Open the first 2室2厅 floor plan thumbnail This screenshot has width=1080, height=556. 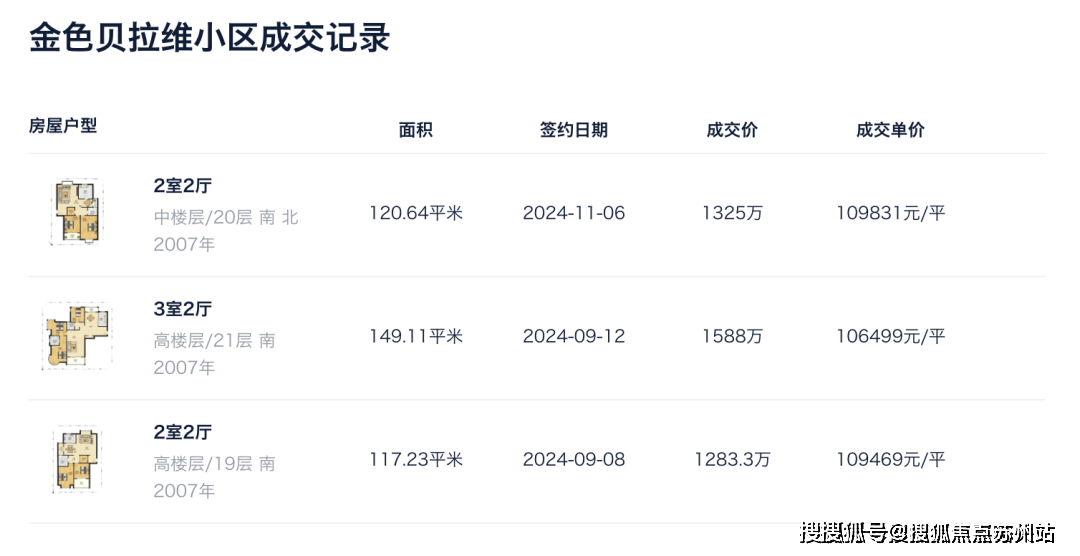click(77, 212)
